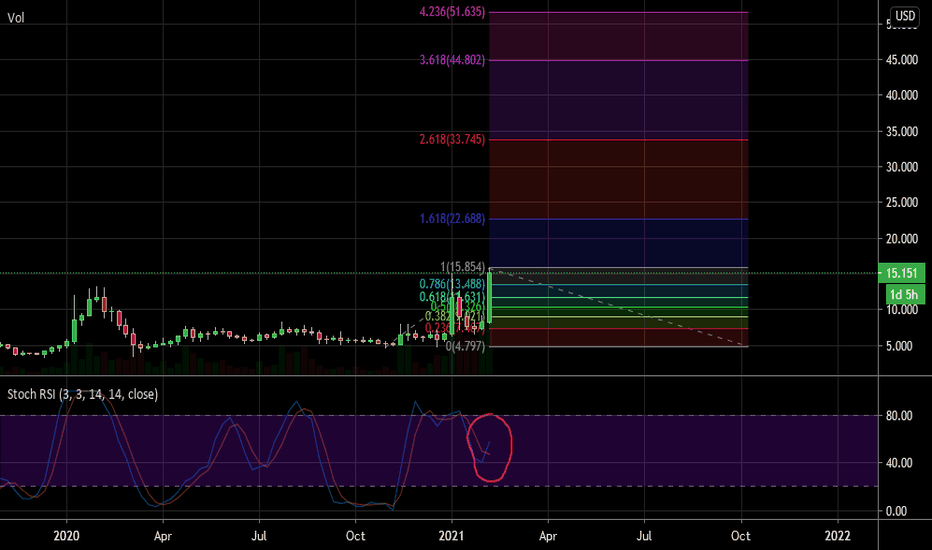Click the 45.000 price axis label
The width and height of the screenshot is (932, 550).
902,59
